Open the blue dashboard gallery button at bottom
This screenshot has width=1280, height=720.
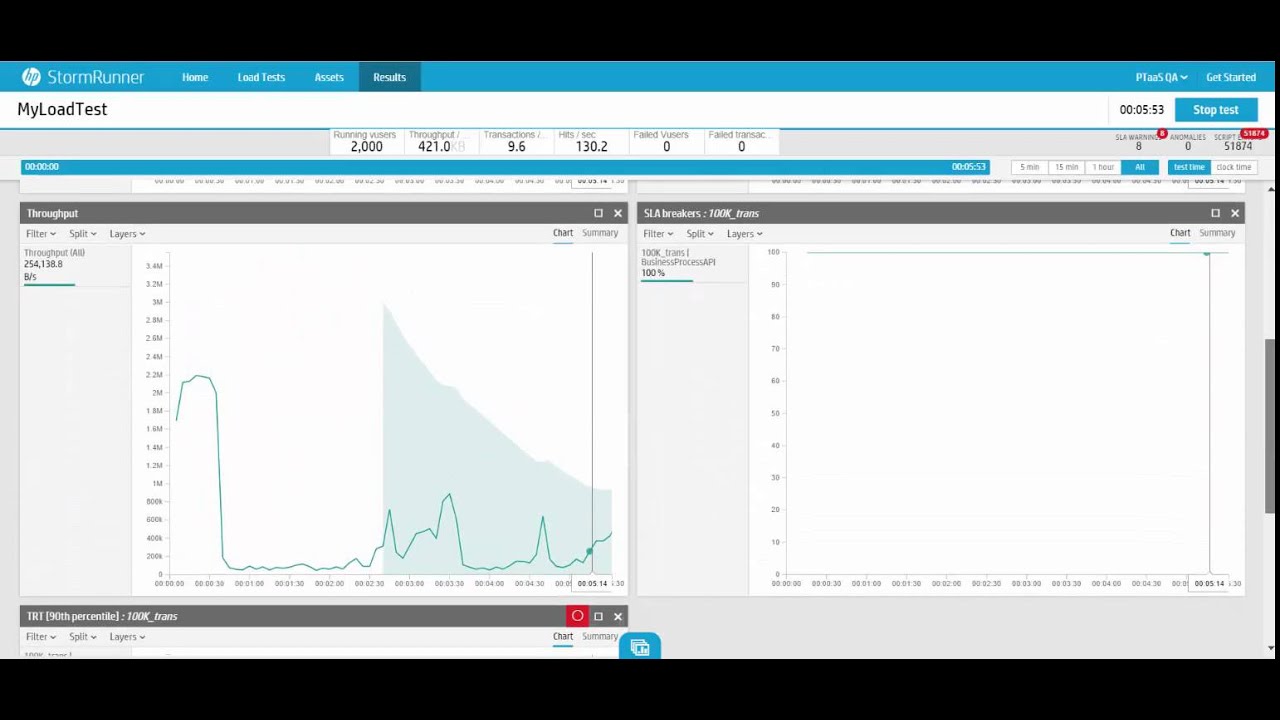640,647
